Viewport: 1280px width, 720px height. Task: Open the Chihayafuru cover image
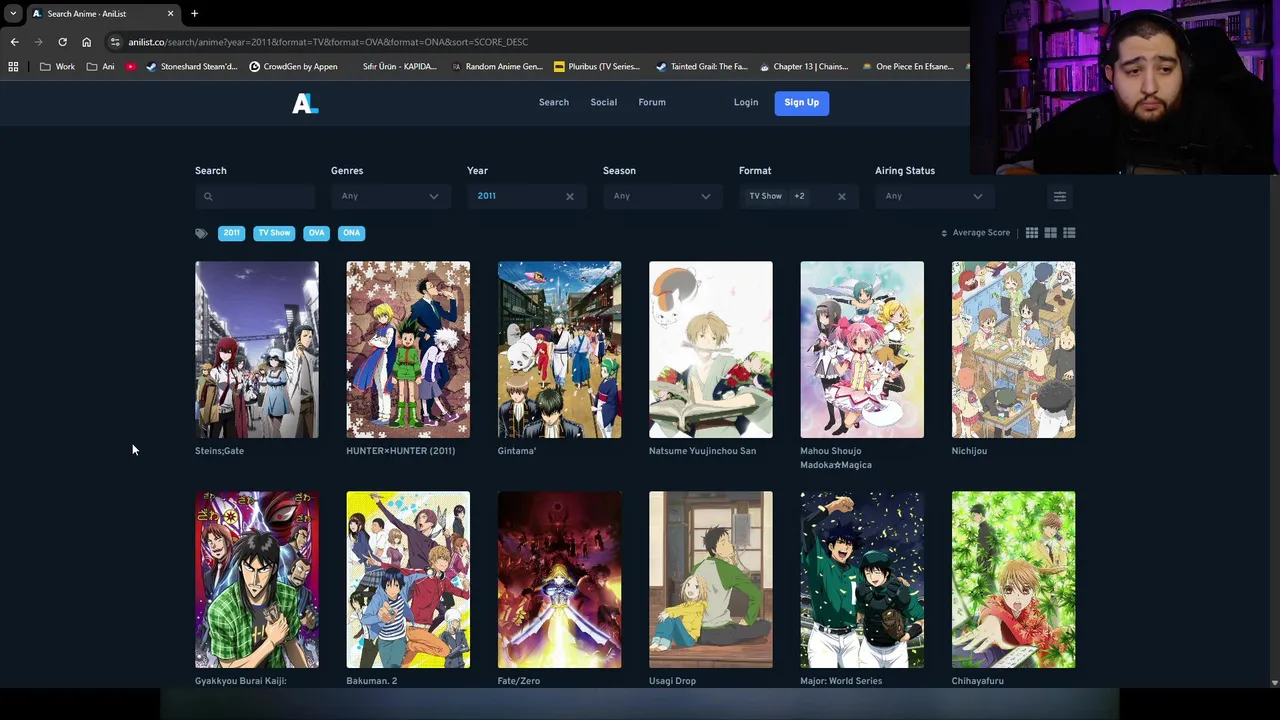click(1013, 580)
